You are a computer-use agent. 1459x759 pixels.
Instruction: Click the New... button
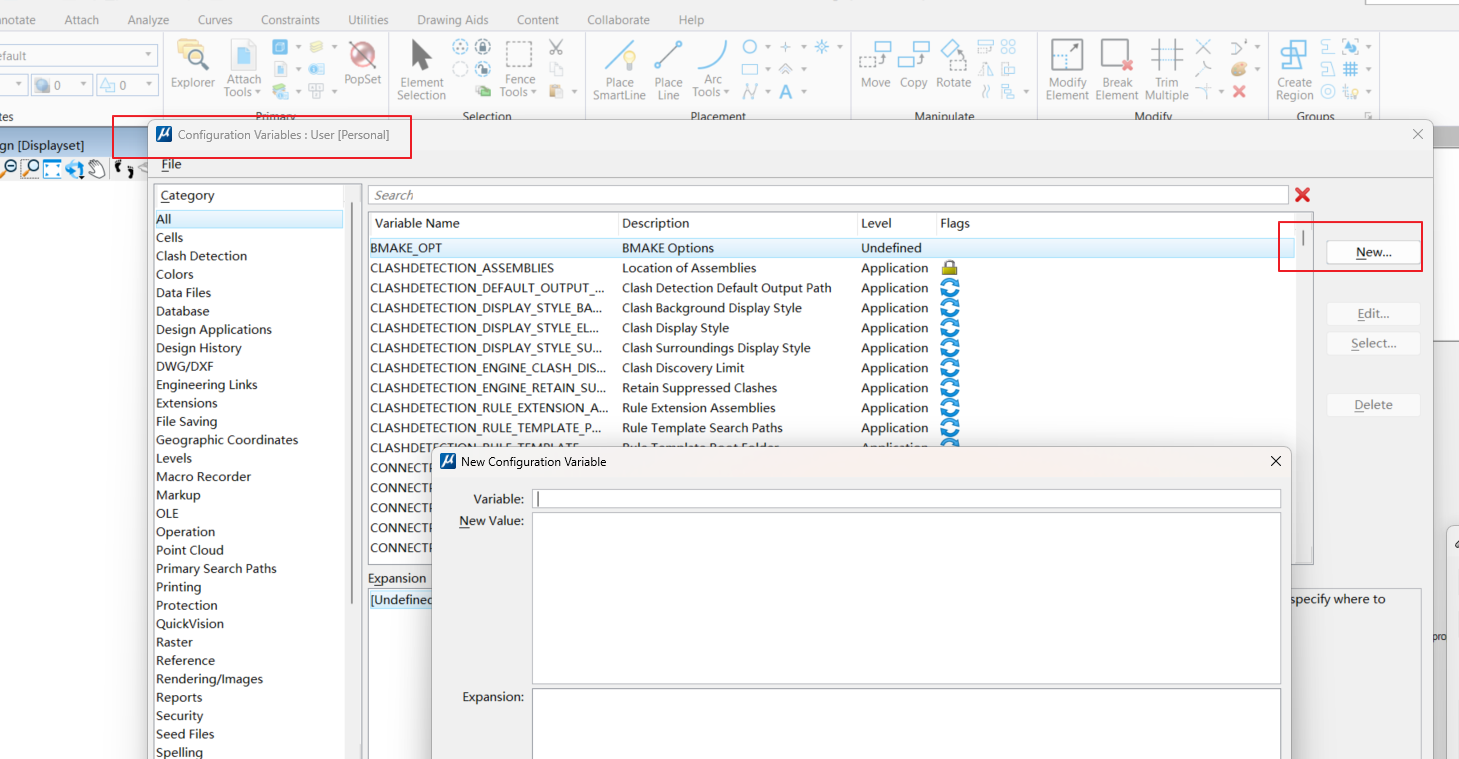click(x=1373, y=253)
